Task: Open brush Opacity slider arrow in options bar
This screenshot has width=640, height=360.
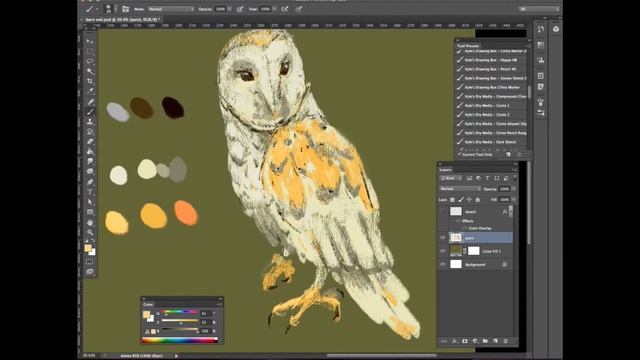Action: click(230, 9)
